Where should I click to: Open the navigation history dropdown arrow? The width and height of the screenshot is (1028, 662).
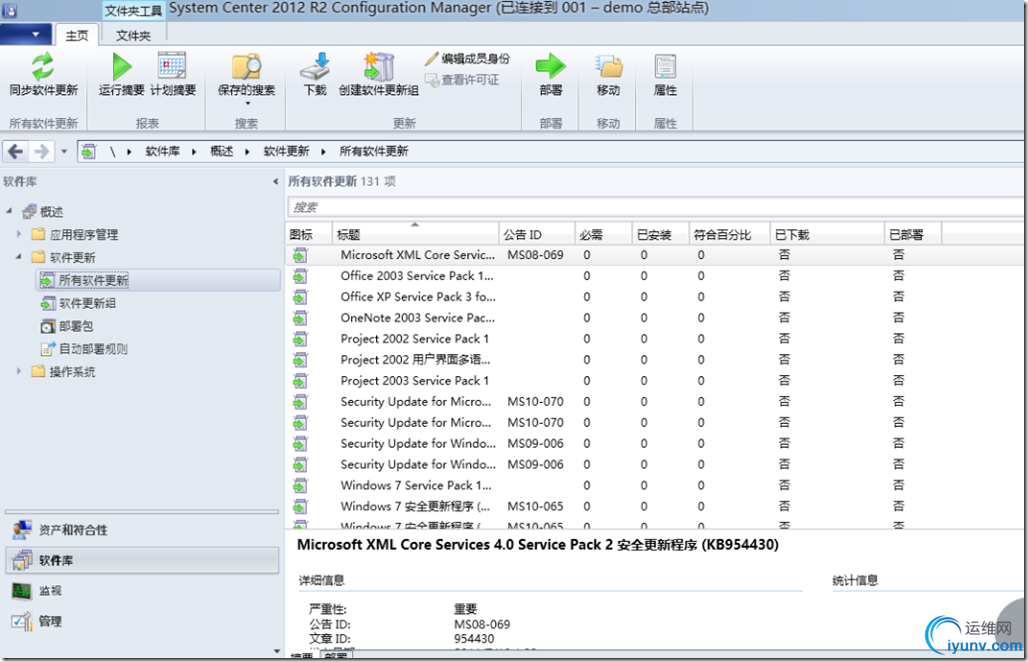click(x=64, y=151)
